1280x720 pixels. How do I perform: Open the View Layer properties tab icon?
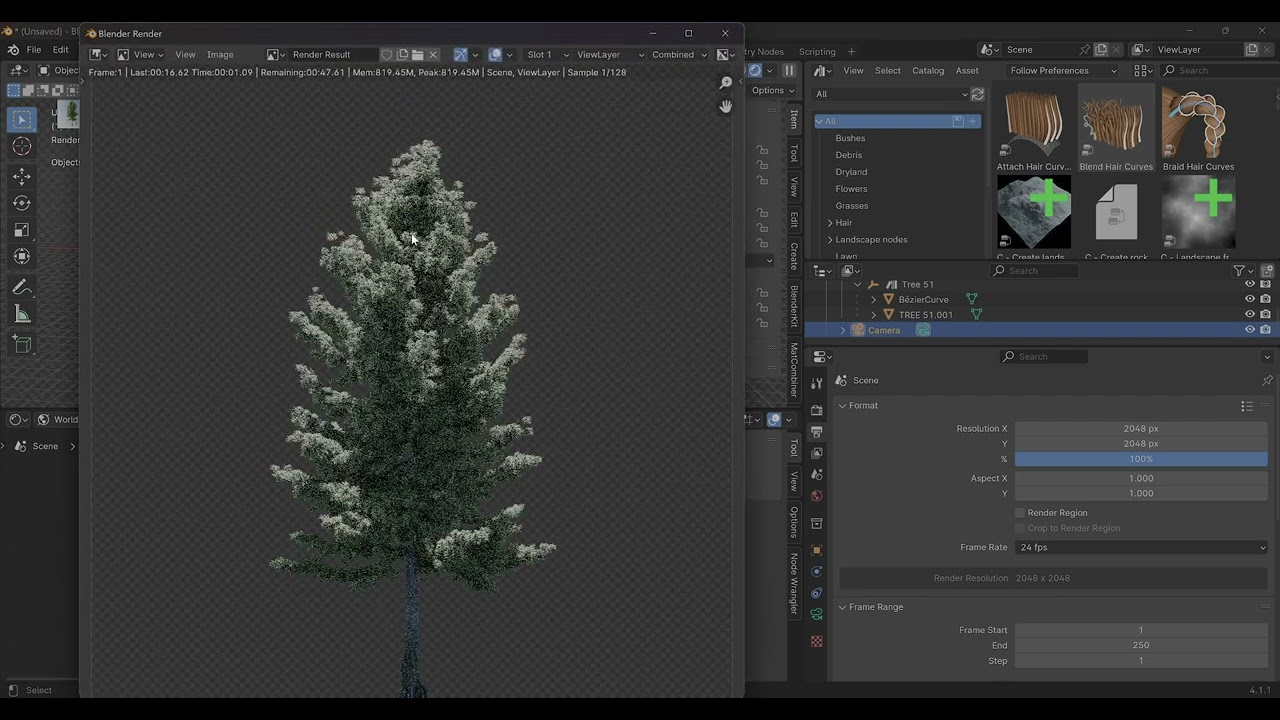click(817, 453)
